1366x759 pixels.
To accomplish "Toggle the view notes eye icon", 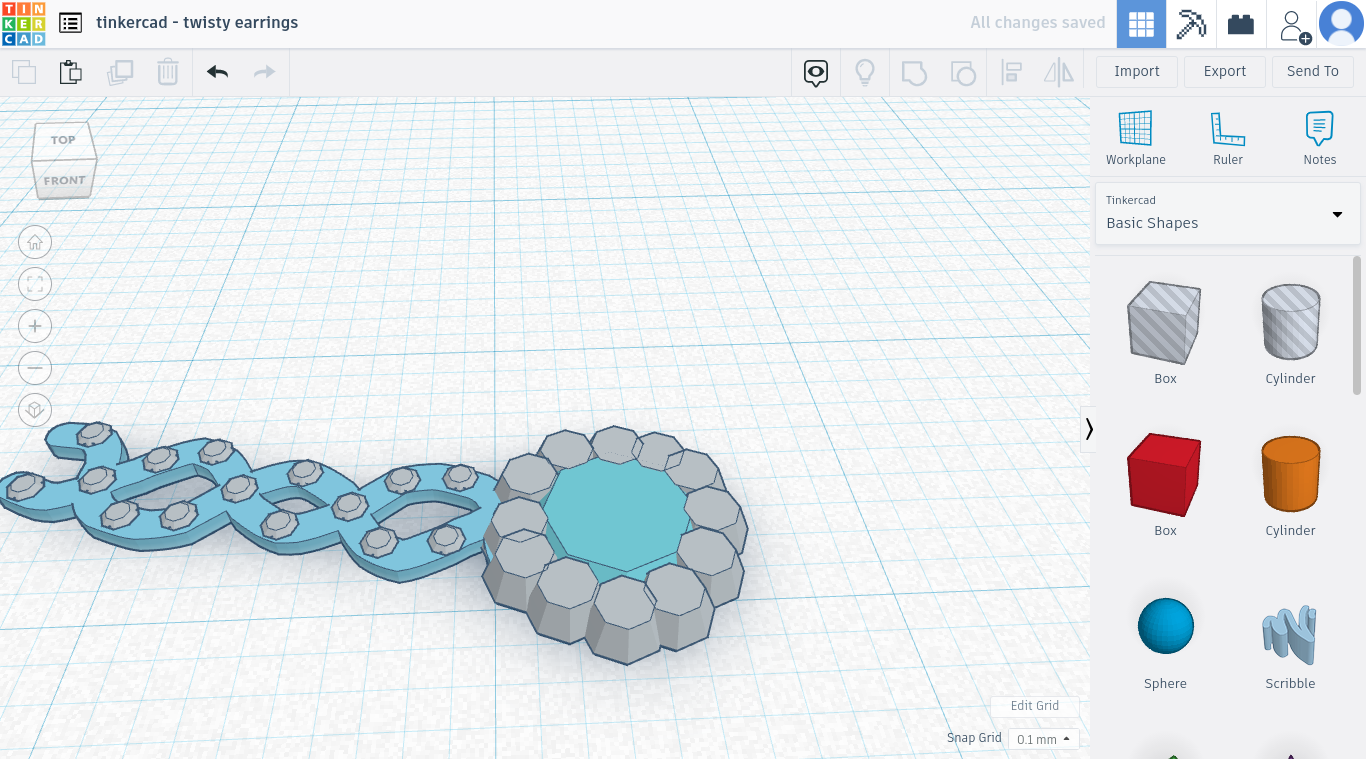I will click(816, 72).
